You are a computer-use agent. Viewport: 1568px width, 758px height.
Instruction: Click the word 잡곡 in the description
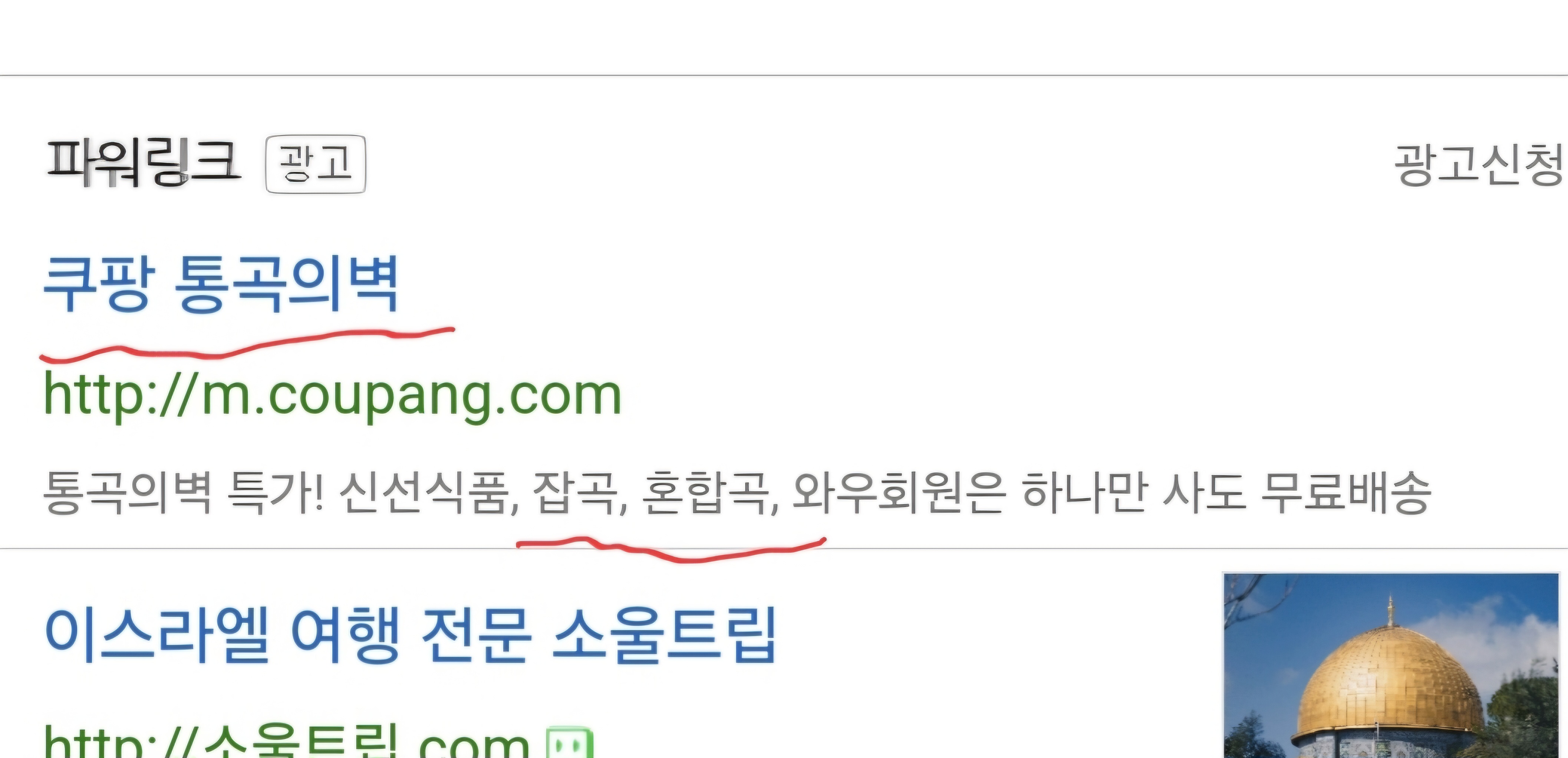[574, 492]
